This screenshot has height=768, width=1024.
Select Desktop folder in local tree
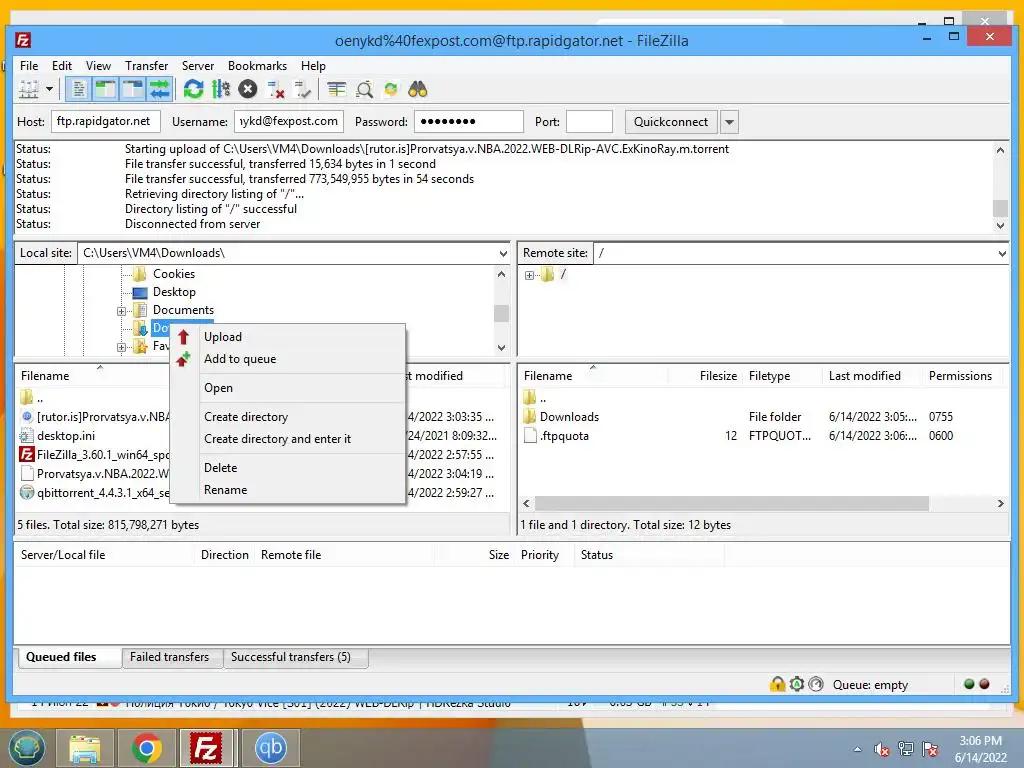click(174, 292)
